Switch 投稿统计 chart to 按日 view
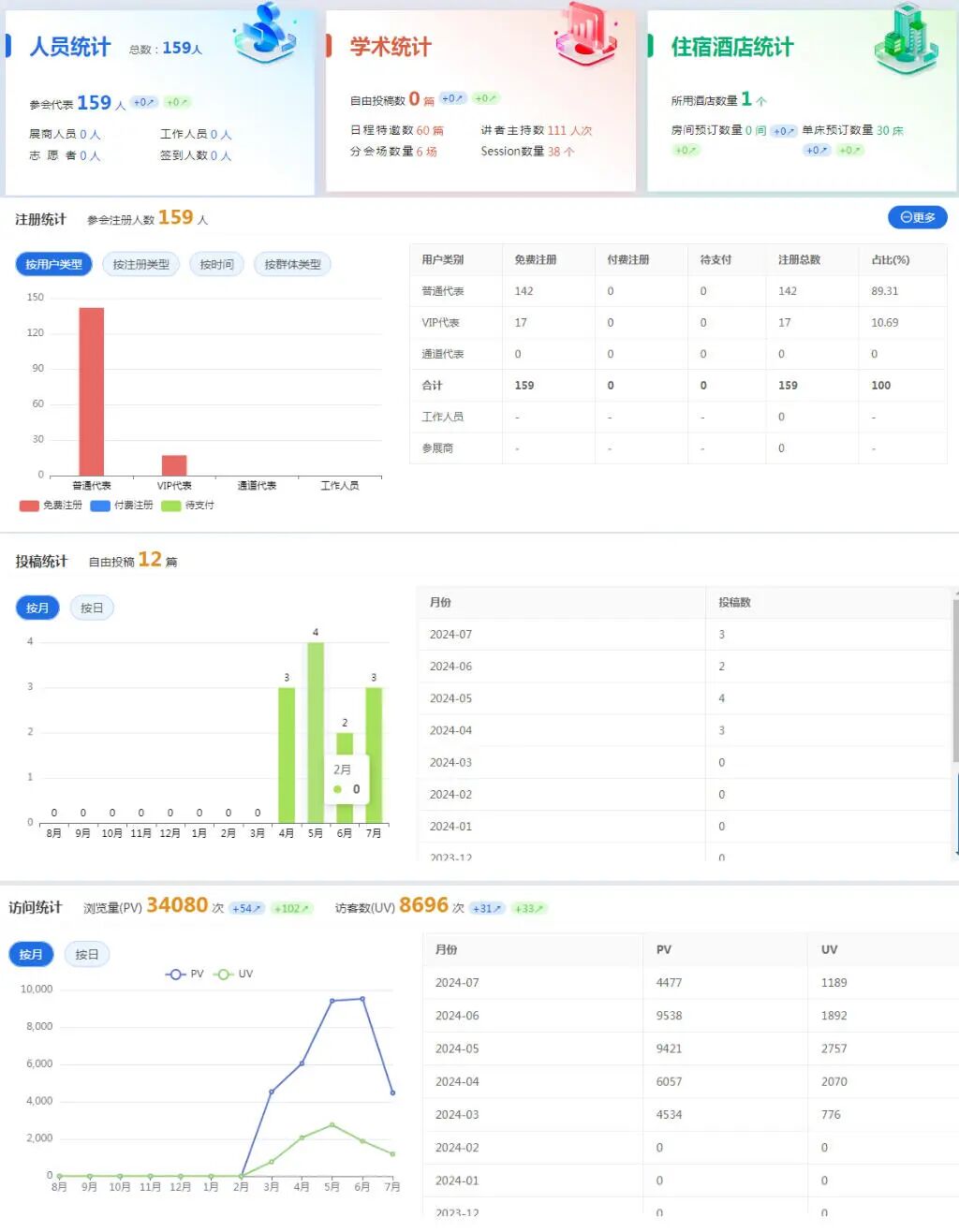This screenshot has height=1232, width=959. 92,609
